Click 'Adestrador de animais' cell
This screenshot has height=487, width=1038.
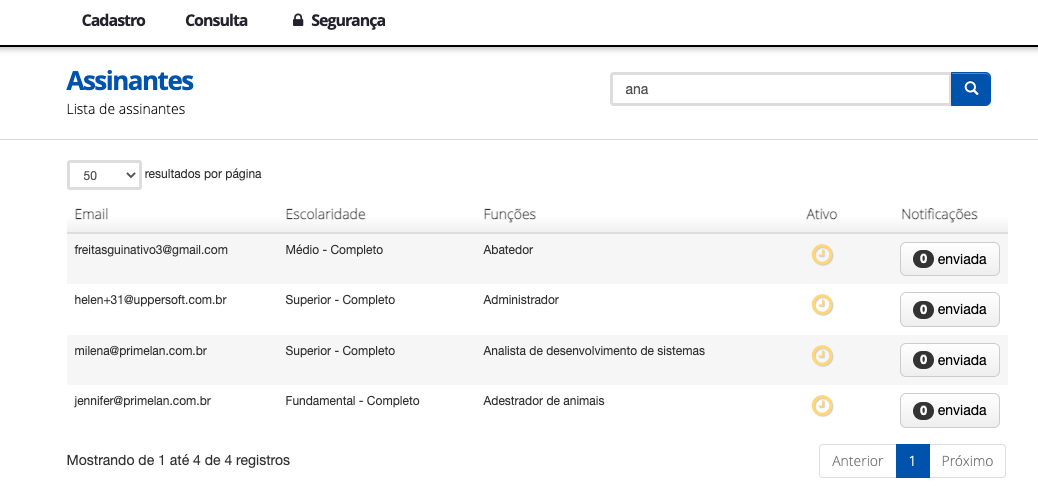click(x=543, y=401)
